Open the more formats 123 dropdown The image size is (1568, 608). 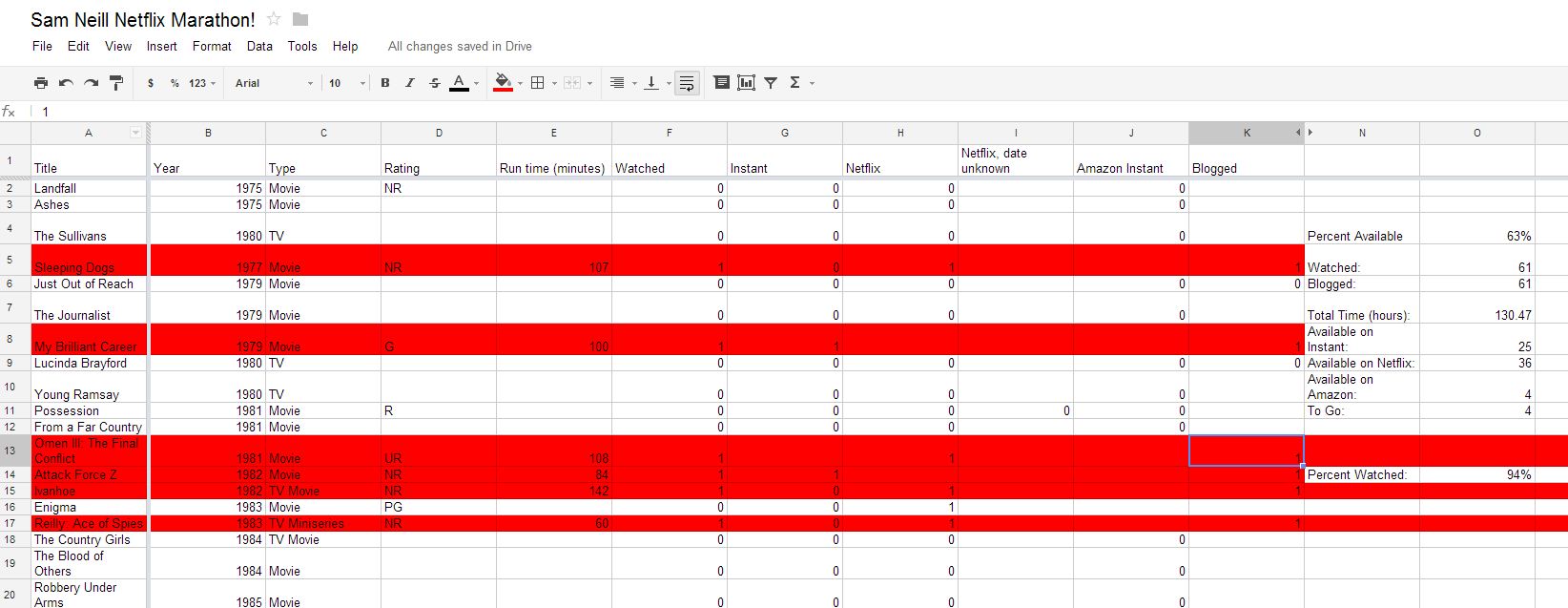click(202, 83)
